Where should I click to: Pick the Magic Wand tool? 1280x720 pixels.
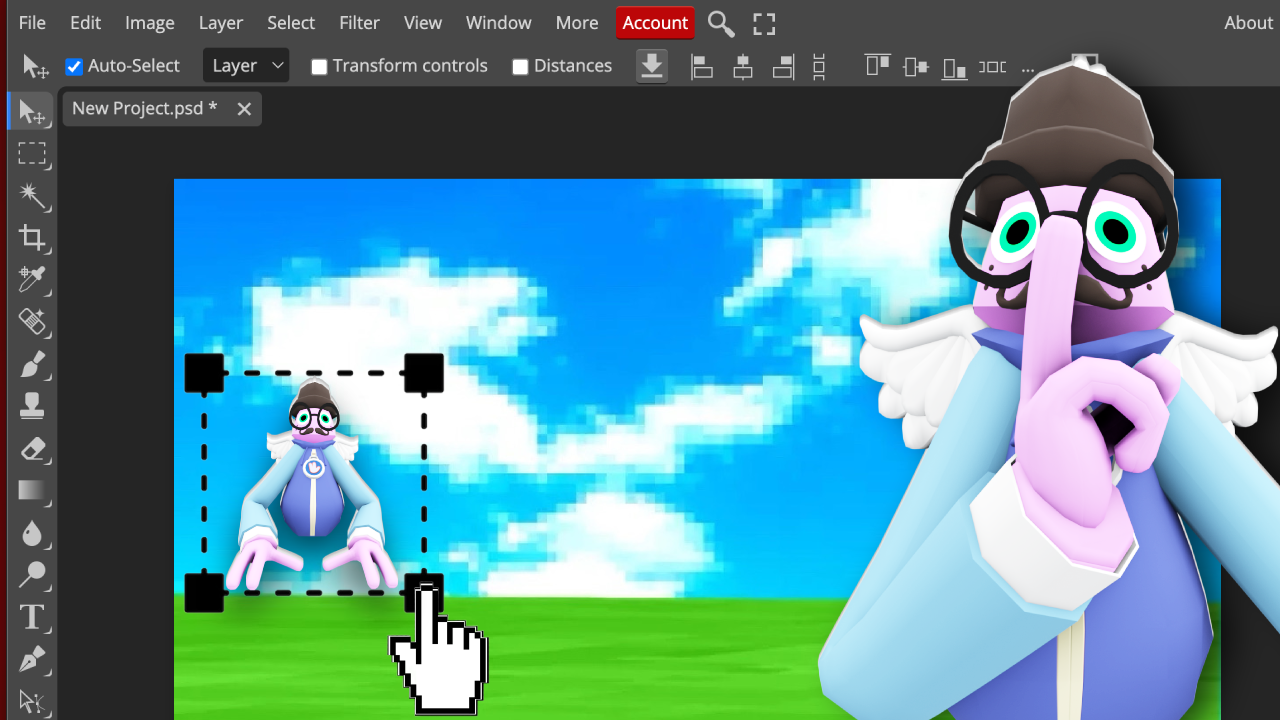pyautogui.click(x=32, y=195)
